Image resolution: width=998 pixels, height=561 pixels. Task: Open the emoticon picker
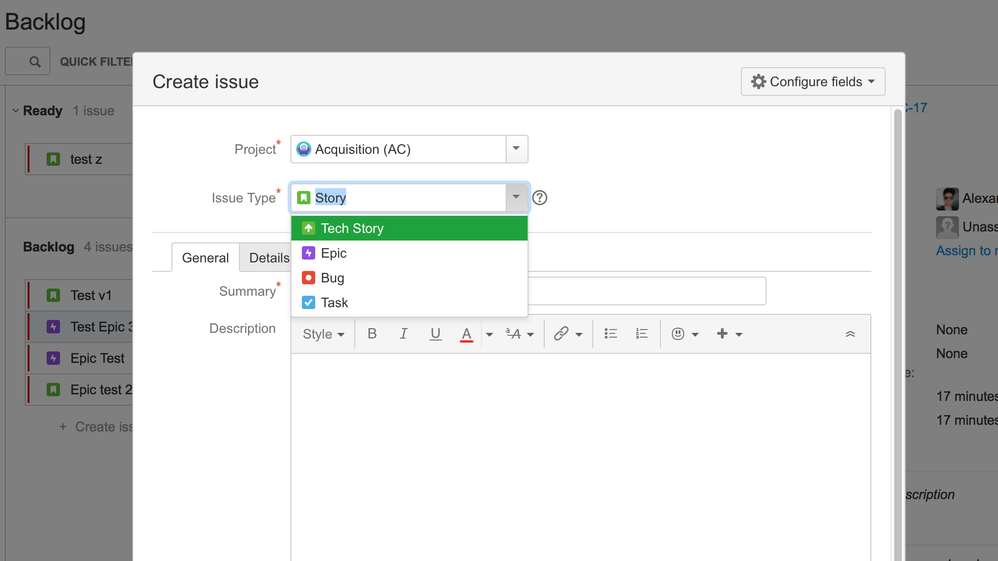[685, 334]
